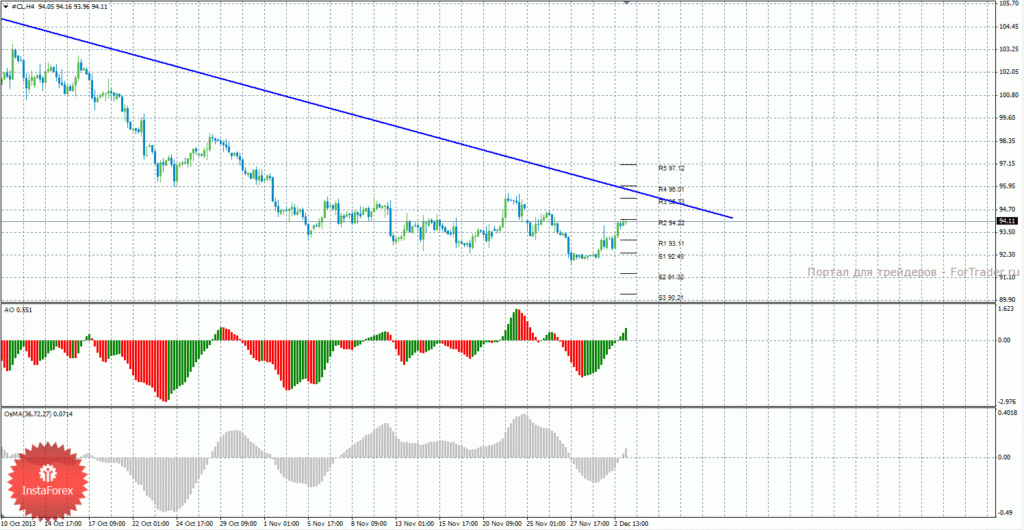Click the #CL,H4 chart title text
The image size is (1024, 530).
point(24,5)
